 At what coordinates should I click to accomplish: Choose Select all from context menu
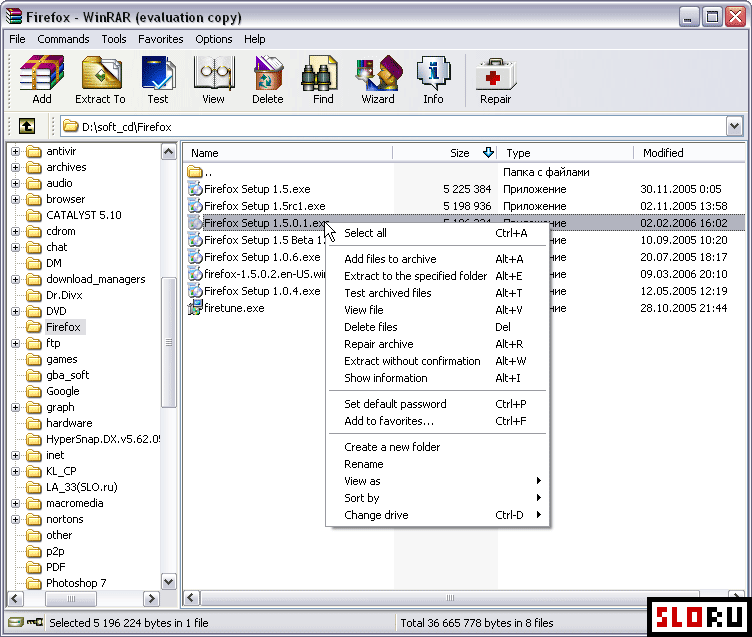click(437, 233)
